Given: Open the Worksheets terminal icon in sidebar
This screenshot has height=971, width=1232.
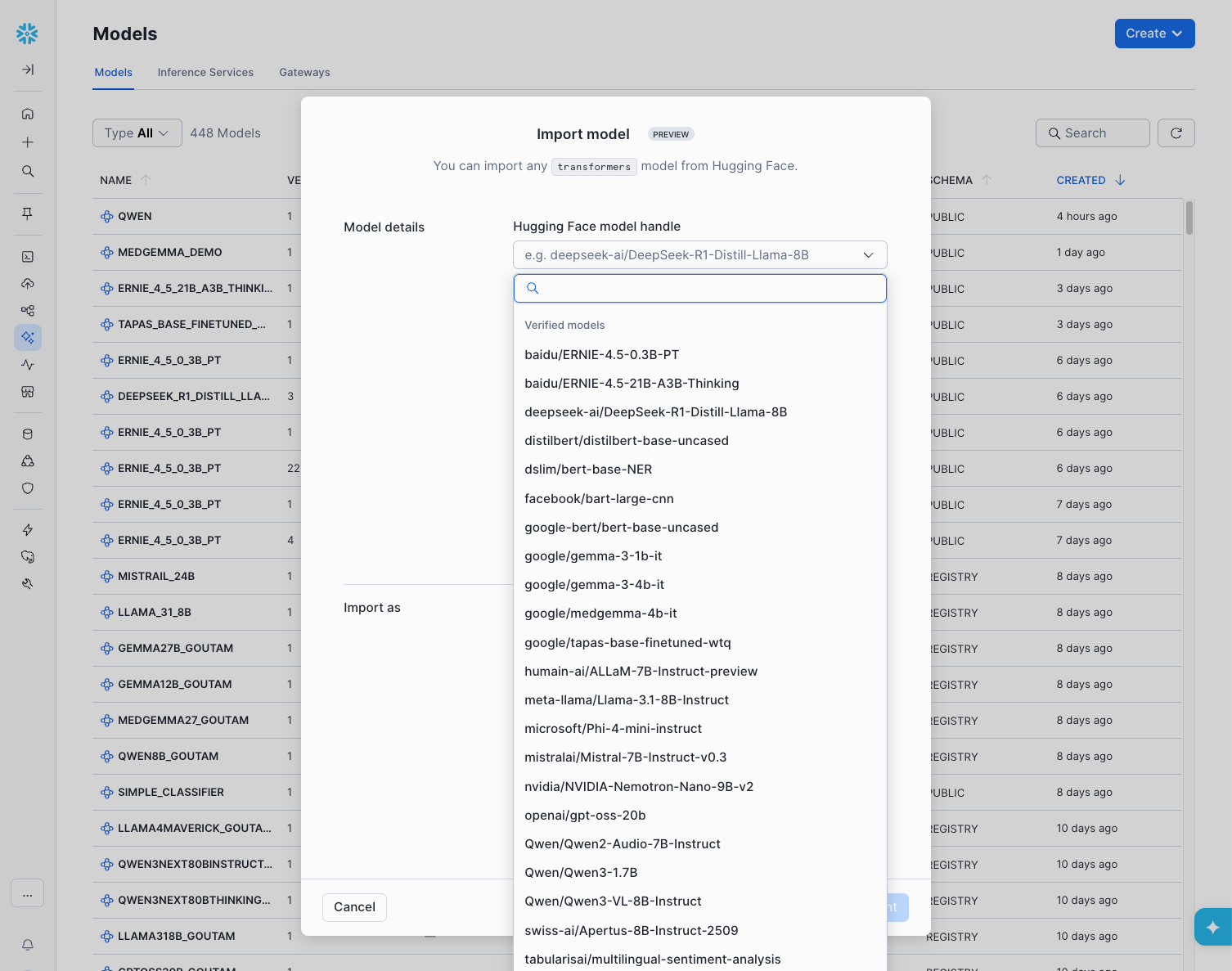Looking at the screenshot, I should tap(27, 256).
